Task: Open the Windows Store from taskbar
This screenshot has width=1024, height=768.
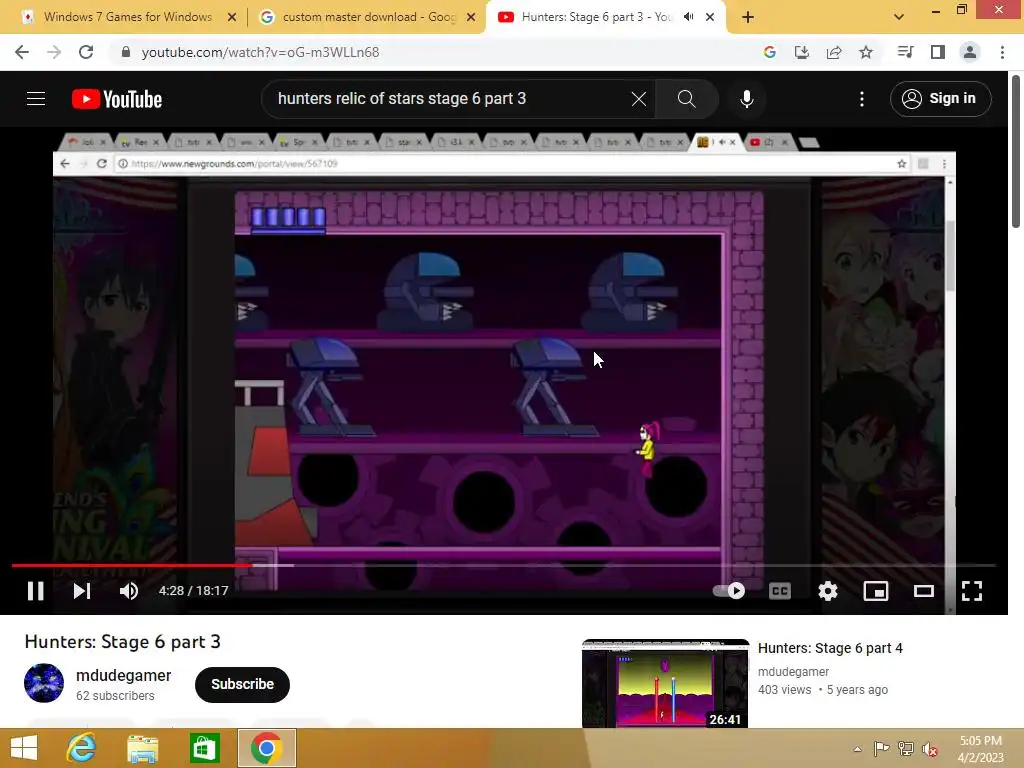Action: (x=204, y=748)
